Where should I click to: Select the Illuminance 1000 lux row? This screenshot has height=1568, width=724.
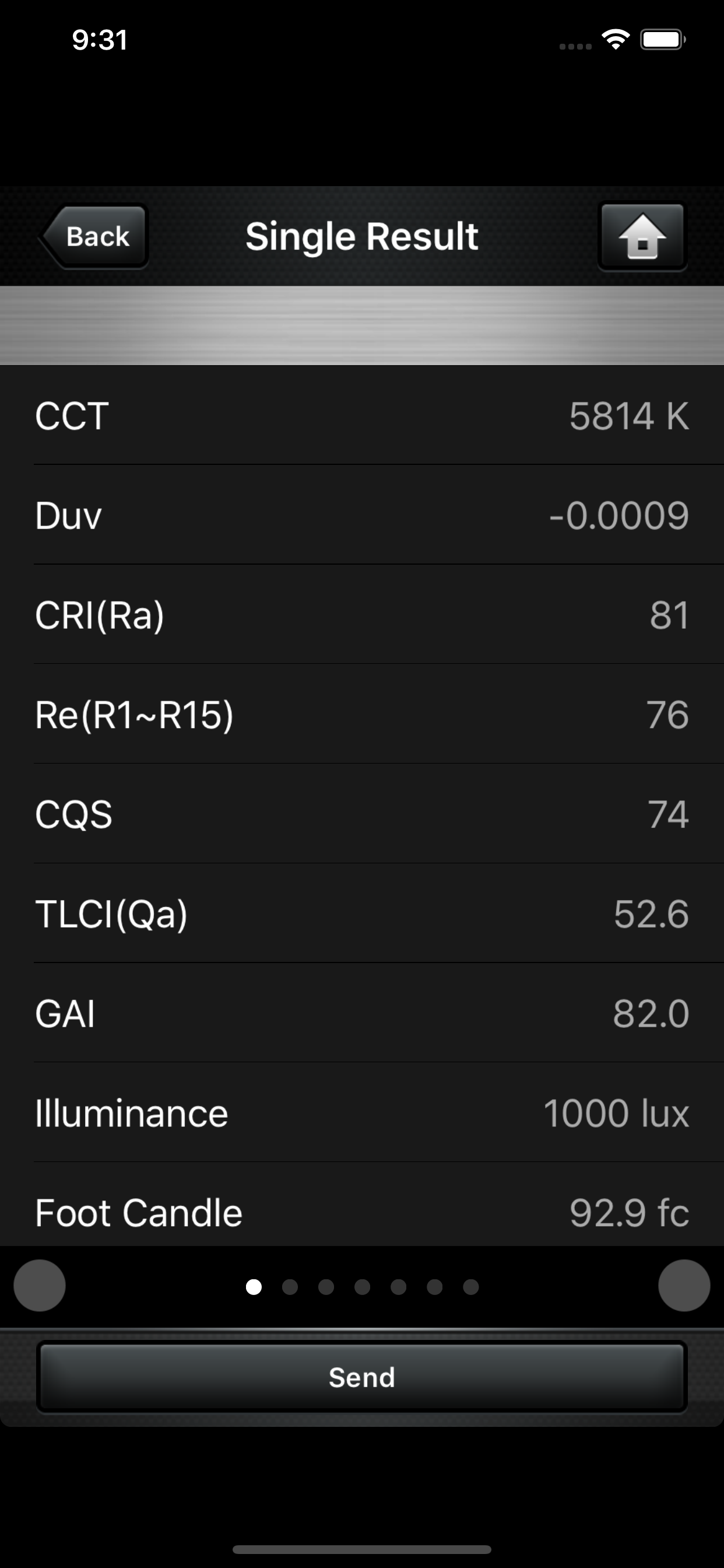click(362, 1112)
